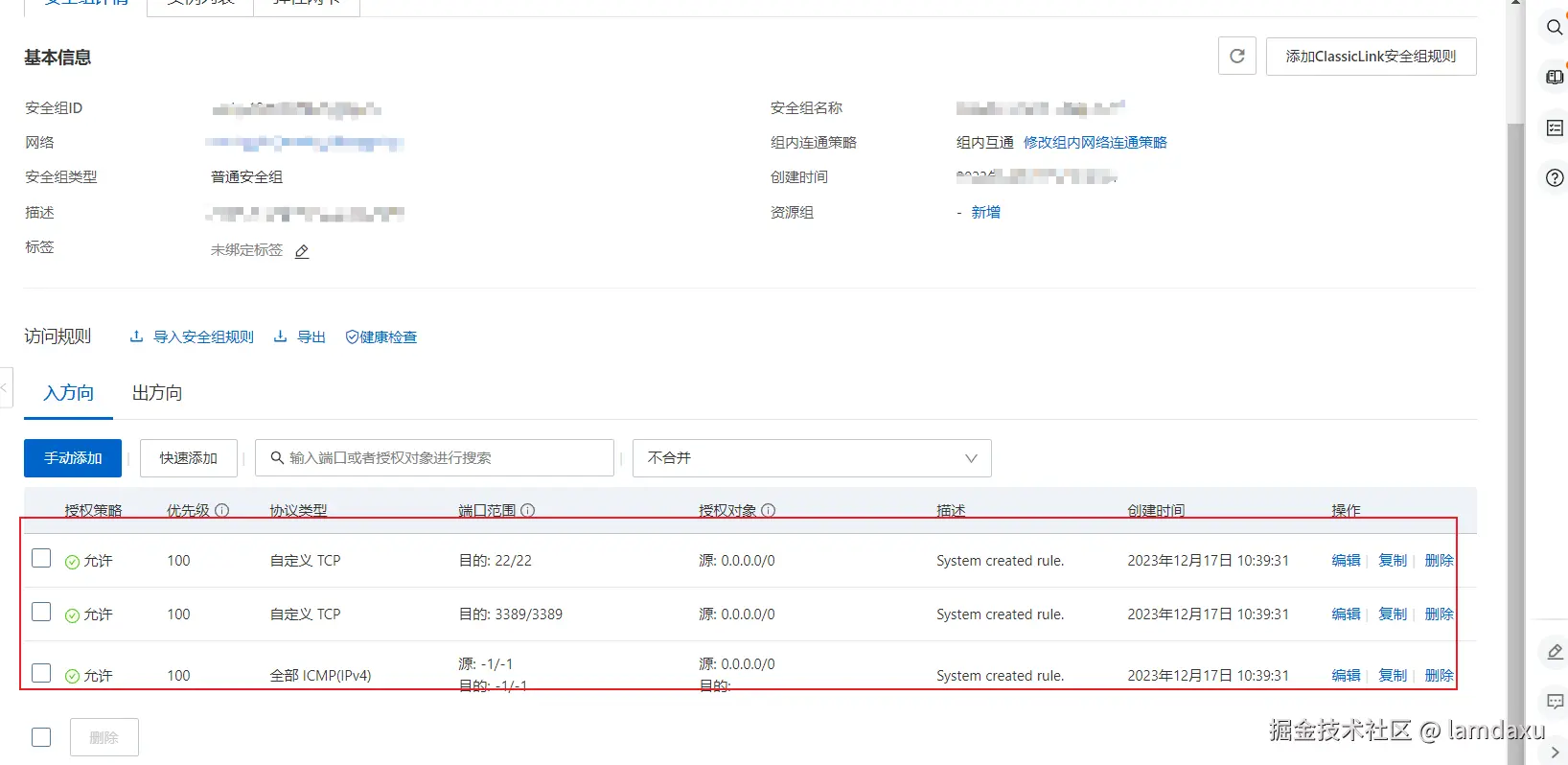1568x765 pixels.
Task: Click 添加ClassicLink安全组规则 button
Action: coord(1371,57)
